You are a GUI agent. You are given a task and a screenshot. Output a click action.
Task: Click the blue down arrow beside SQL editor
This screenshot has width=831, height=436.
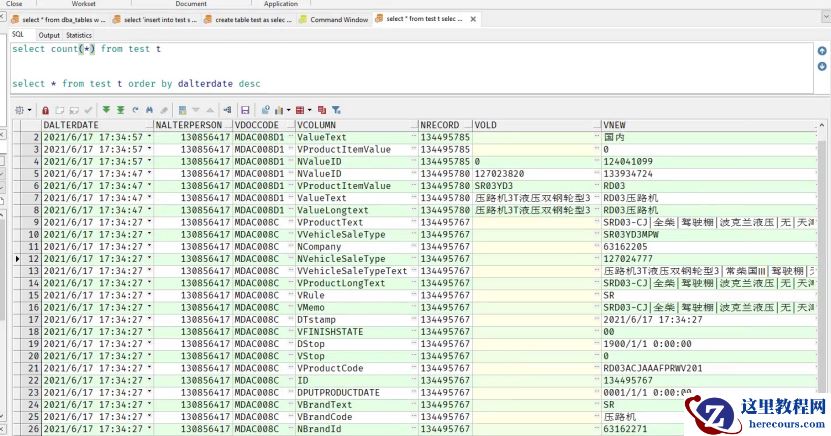(822, 66)
